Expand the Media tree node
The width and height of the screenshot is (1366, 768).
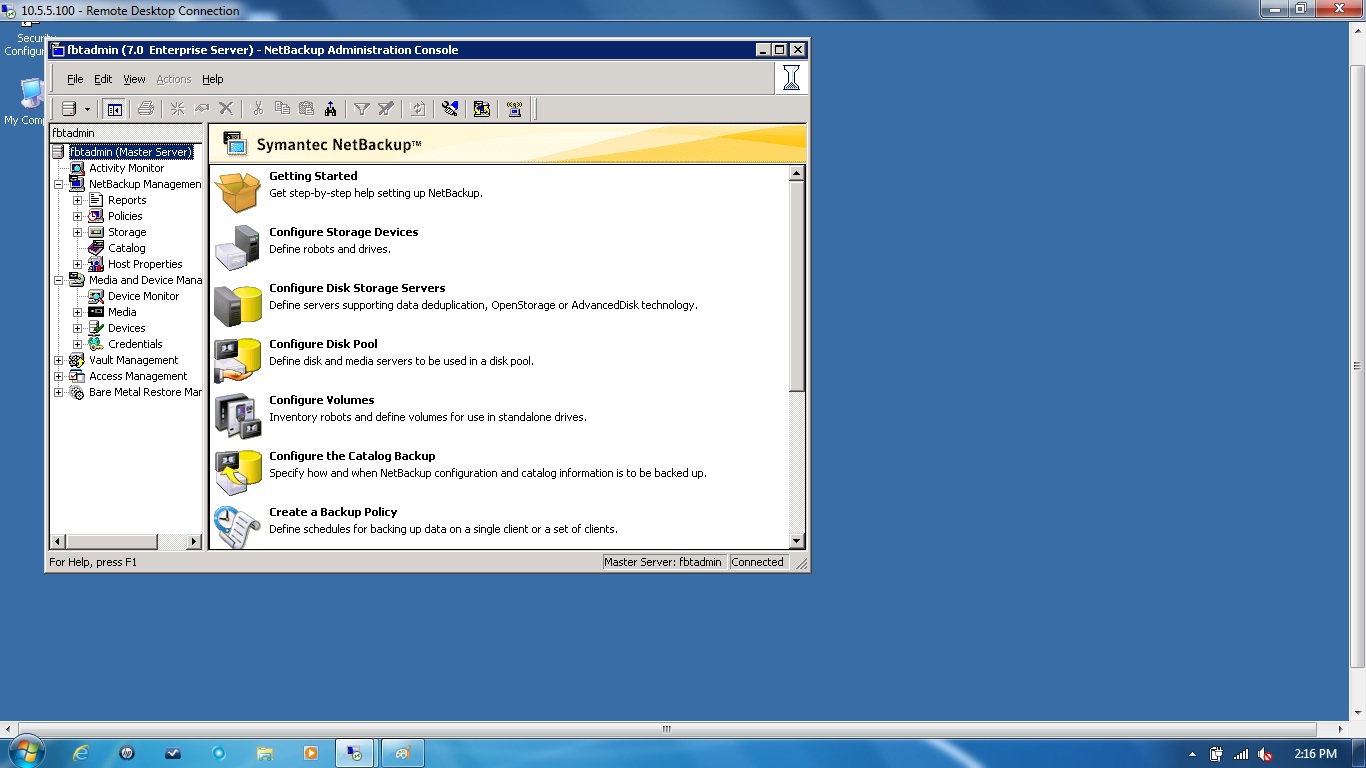pos(77,312)
